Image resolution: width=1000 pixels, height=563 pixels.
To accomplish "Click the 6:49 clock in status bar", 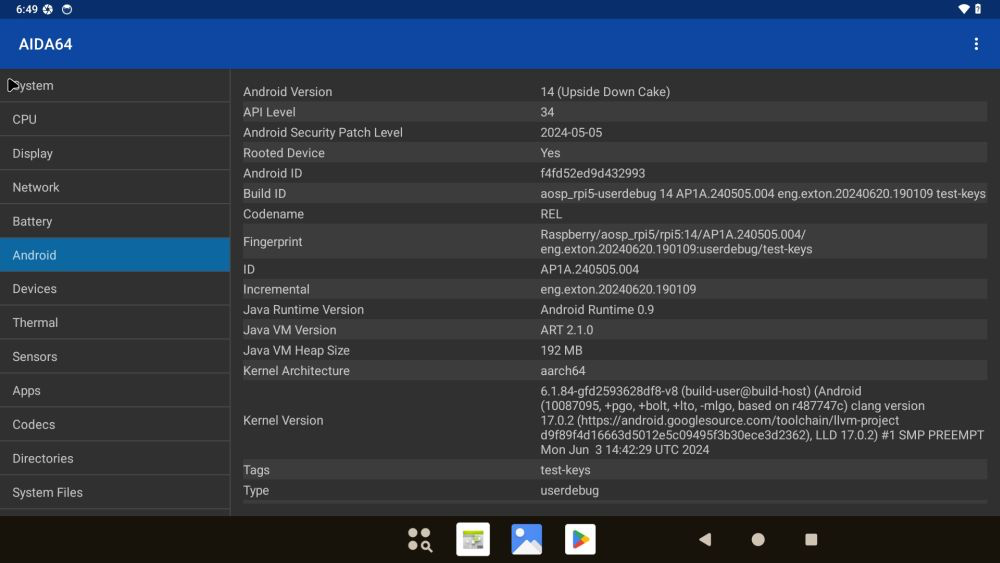I will coord(27,9).
